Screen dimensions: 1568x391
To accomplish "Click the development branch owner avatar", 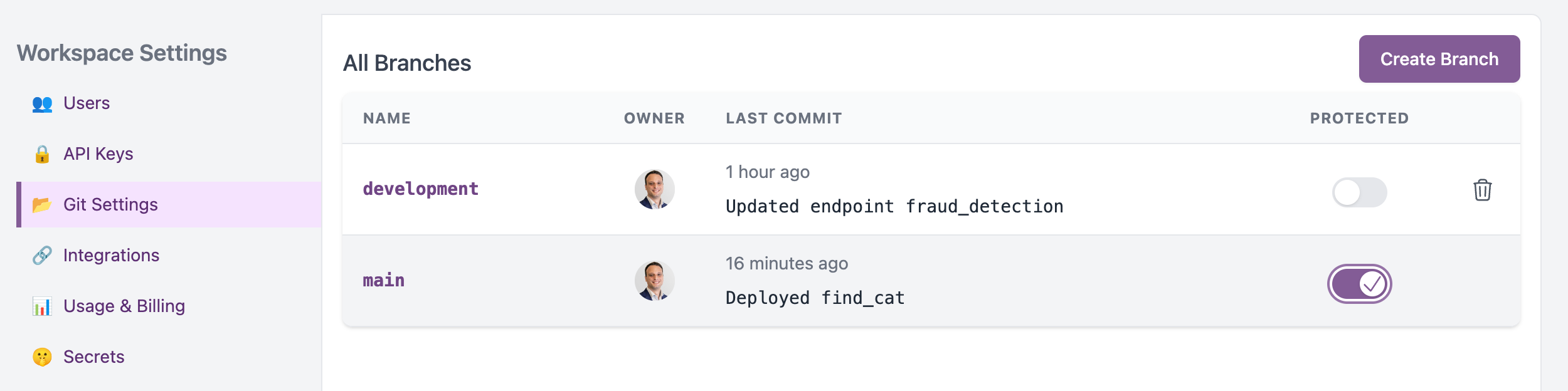I will coord(654,189).
